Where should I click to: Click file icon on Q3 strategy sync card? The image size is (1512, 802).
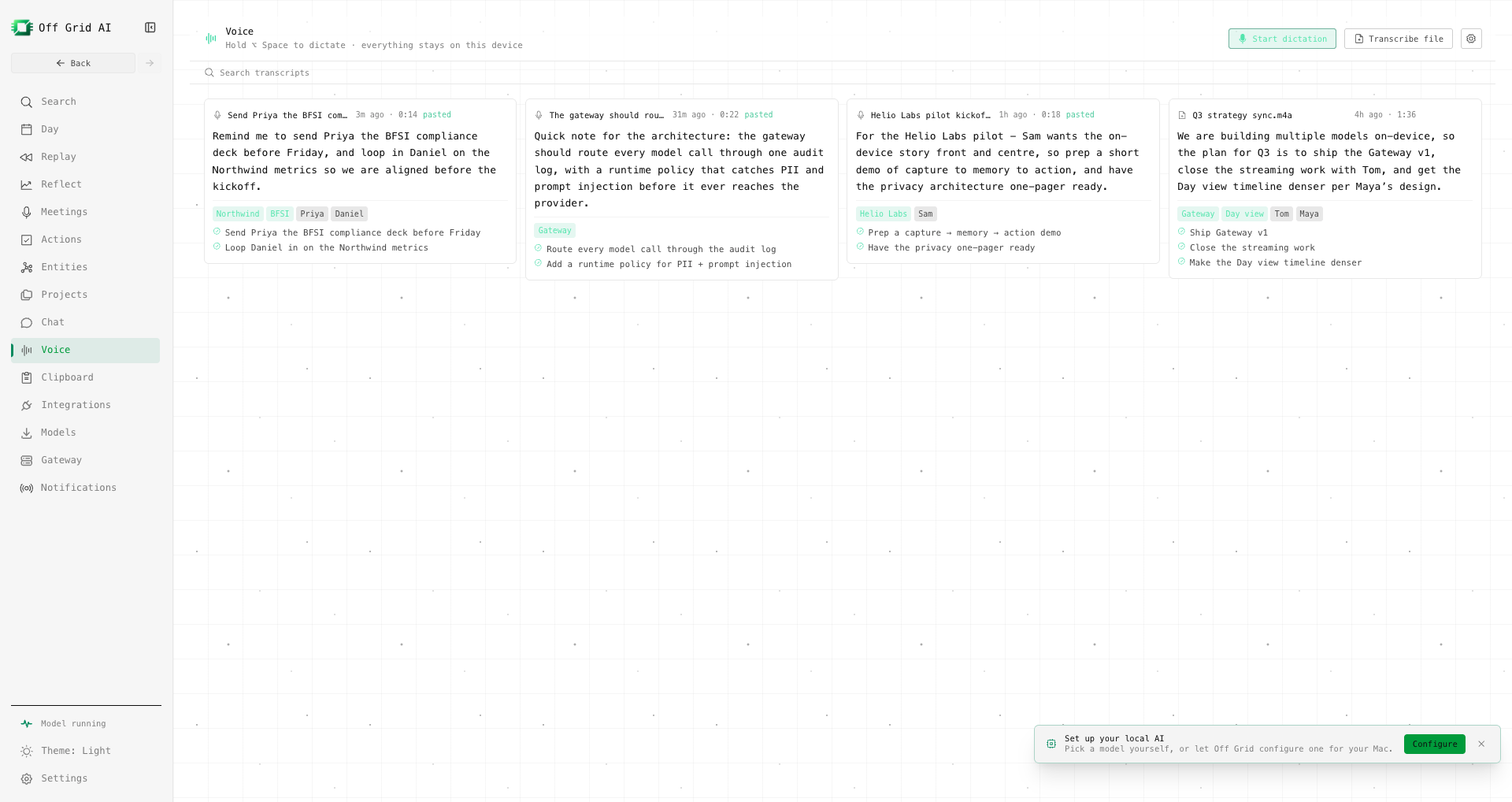coord(1182,115)
